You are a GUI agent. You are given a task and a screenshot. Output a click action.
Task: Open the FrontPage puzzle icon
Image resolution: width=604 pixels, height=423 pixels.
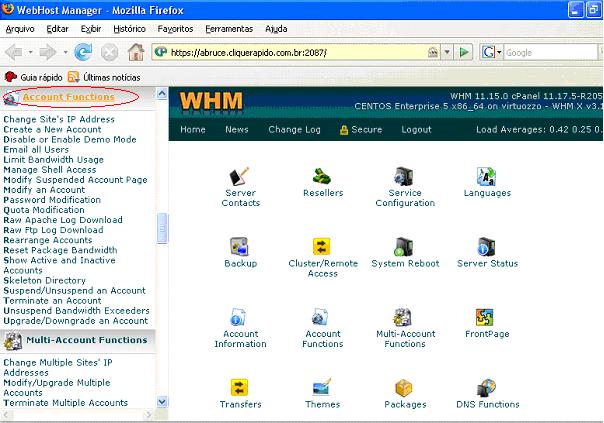485,317
